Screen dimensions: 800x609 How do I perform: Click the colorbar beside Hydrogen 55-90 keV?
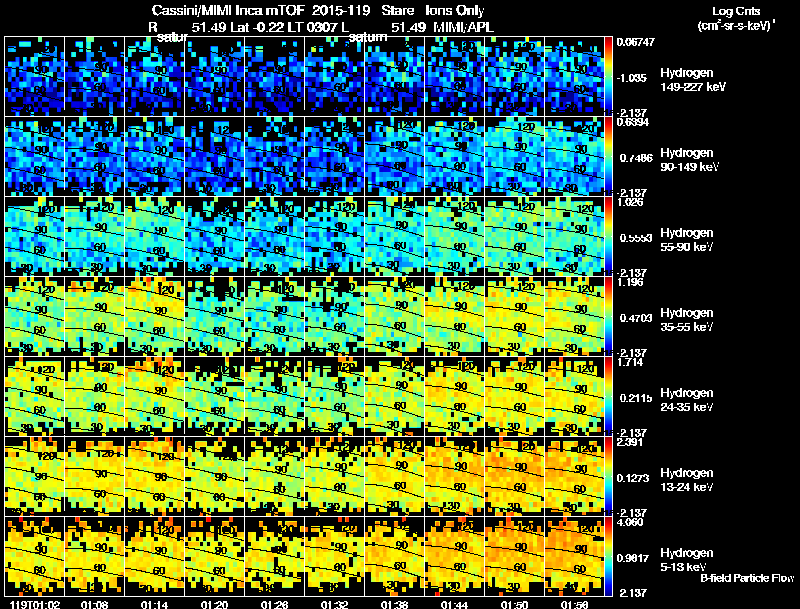[608, 236]
